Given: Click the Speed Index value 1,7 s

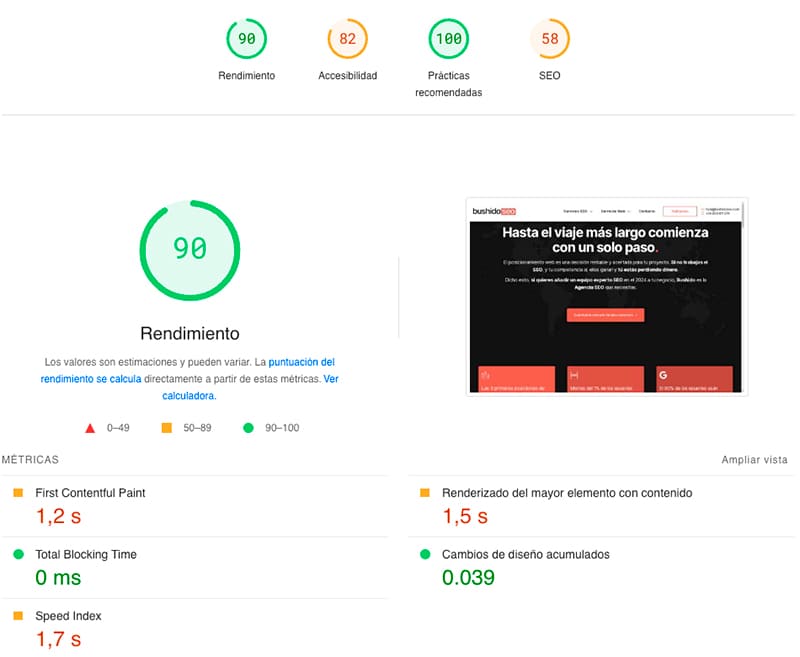Looking at the screenshot, I should pos(58,638).
